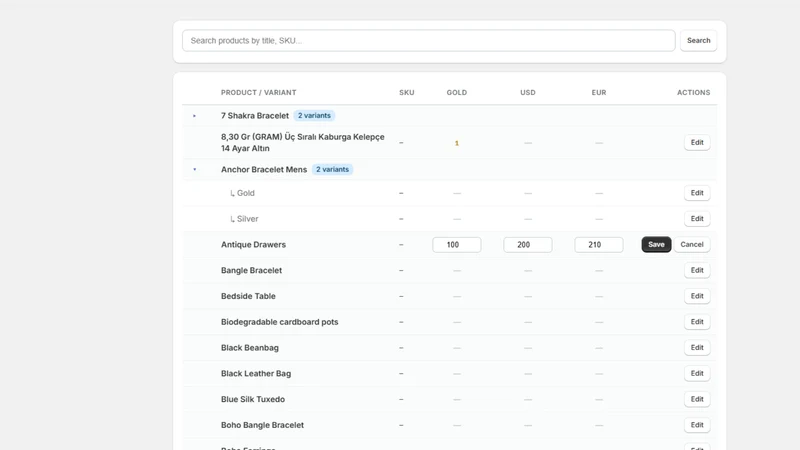Screen dimensions: 800x450
Task: Edit the Antique Drawers EUR value field
Action: [598, 245]
